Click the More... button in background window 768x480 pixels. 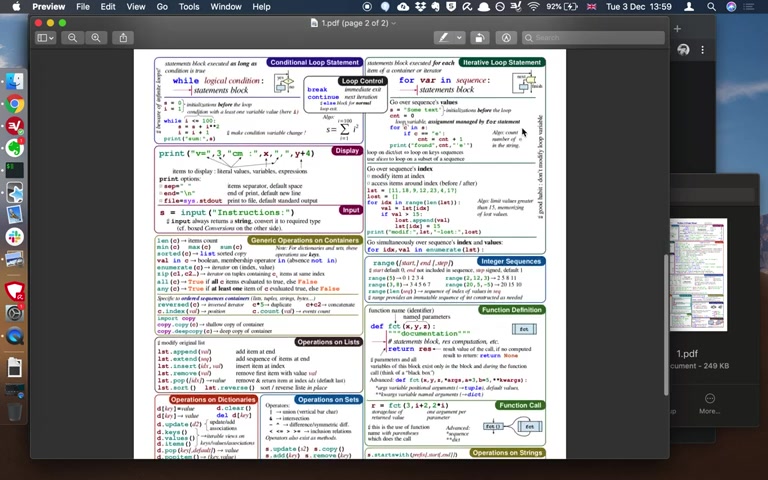[x=709, y=404]
